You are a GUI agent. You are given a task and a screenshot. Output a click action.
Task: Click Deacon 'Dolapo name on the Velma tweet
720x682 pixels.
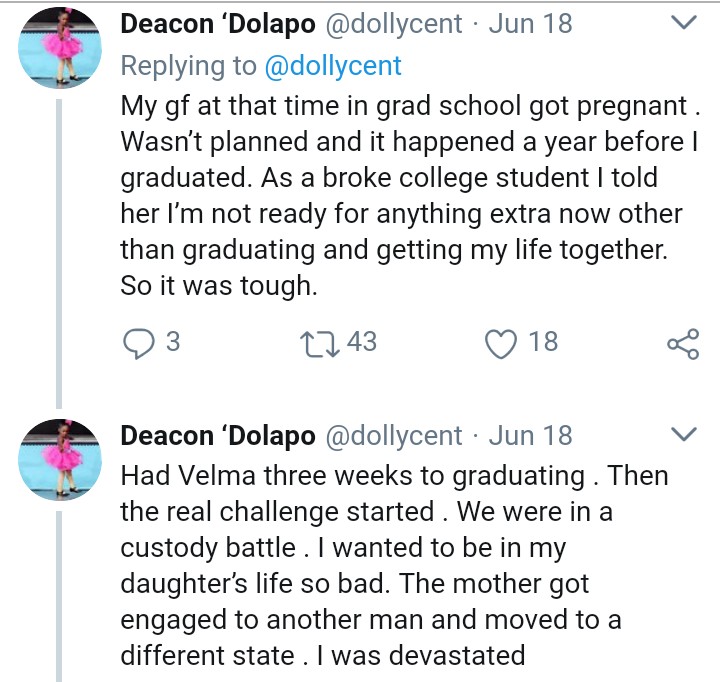(217, 436)
